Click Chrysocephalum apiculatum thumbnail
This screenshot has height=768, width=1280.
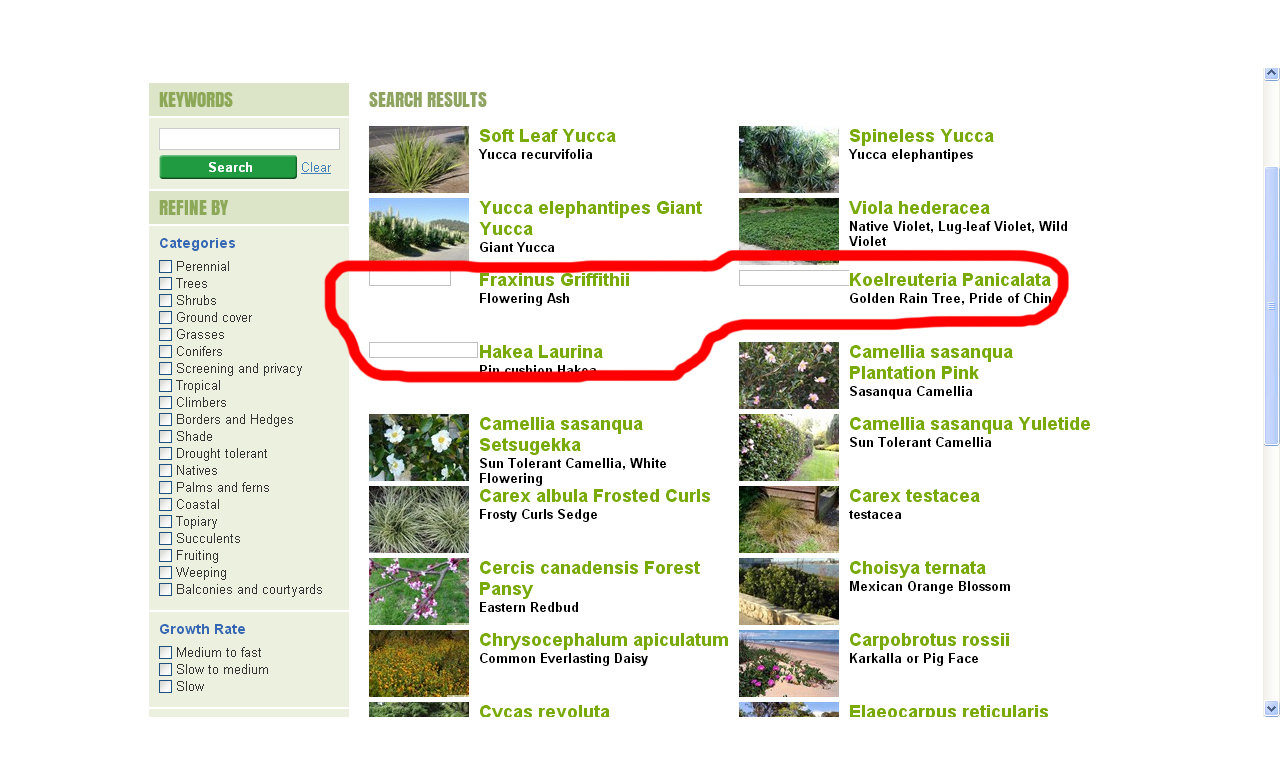point(419,663)
